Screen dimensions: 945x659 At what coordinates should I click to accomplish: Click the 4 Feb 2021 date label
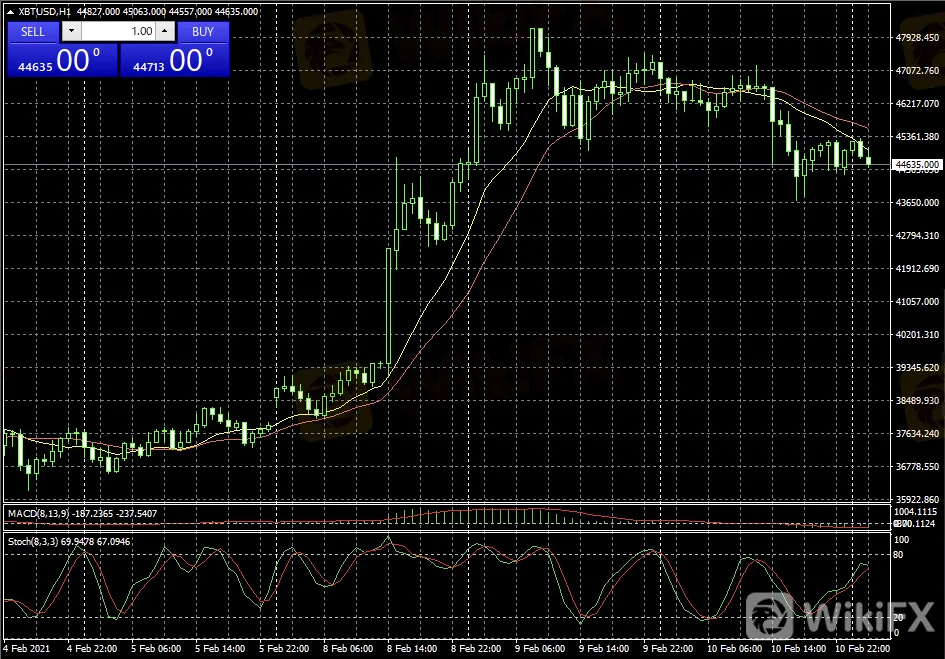coord(26,648)
